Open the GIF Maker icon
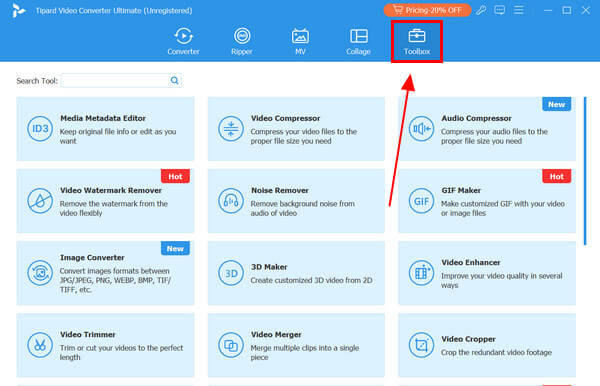The height and width of the screenshot is (386, 600). click(x=421, y=201)
